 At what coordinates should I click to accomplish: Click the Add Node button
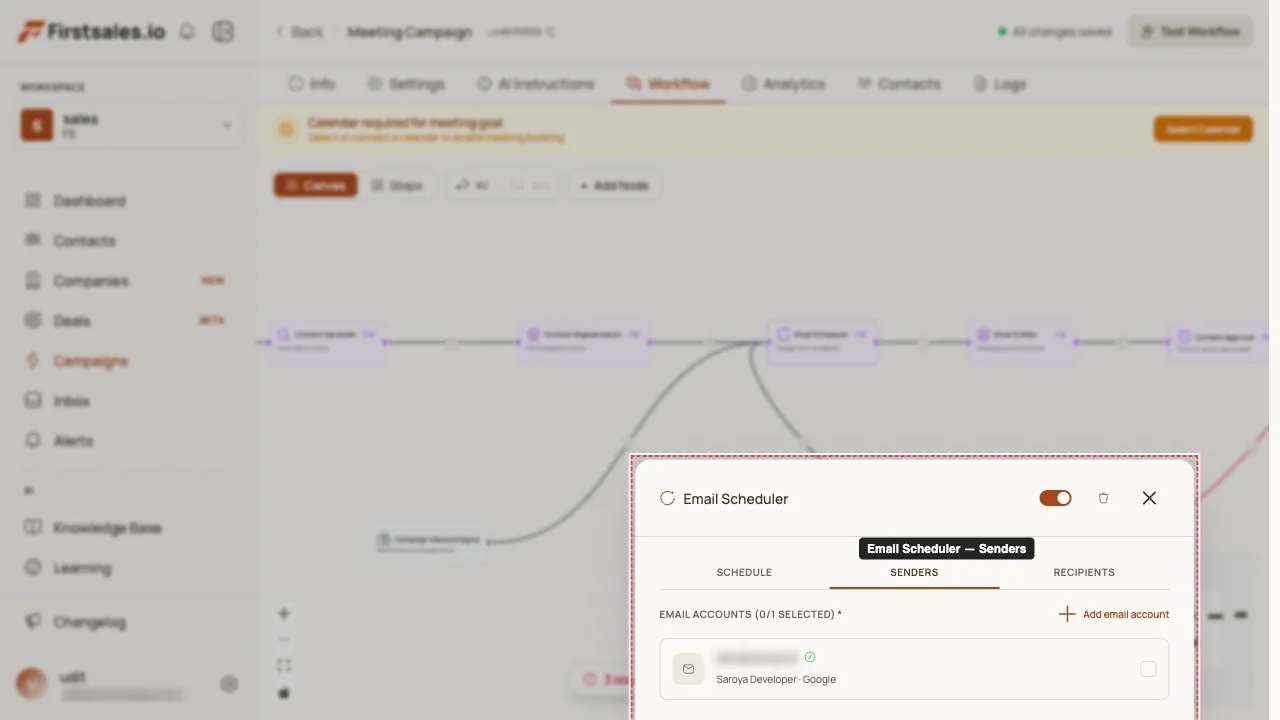click(614, 185)
